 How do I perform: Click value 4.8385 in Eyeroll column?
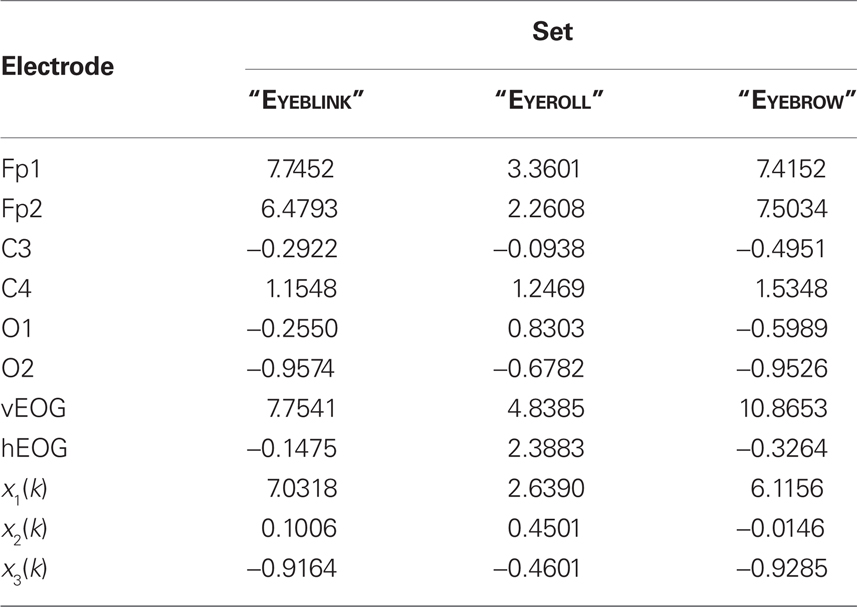pyautogui.click(x=546, y=408)
